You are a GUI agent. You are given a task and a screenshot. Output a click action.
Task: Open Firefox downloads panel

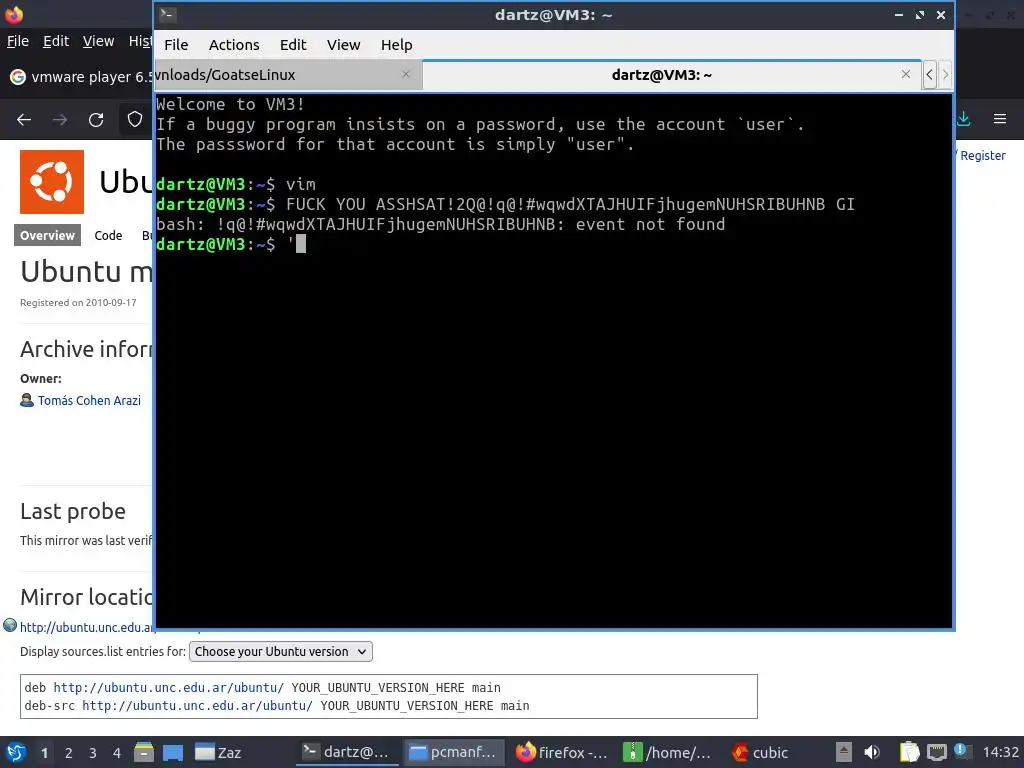point(963,119)
